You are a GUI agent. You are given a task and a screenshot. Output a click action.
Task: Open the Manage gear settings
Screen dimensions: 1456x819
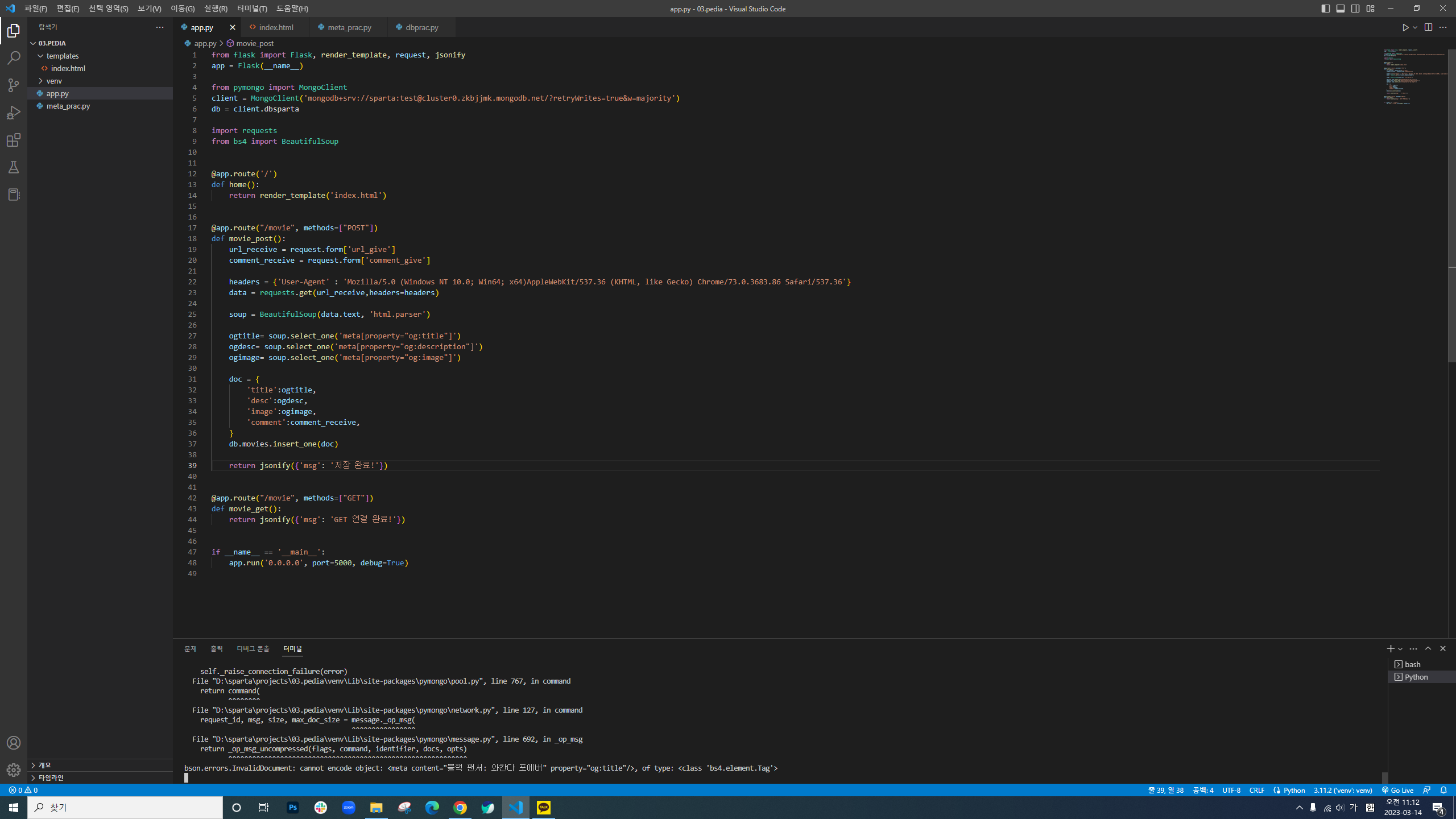tap(14, 770)
